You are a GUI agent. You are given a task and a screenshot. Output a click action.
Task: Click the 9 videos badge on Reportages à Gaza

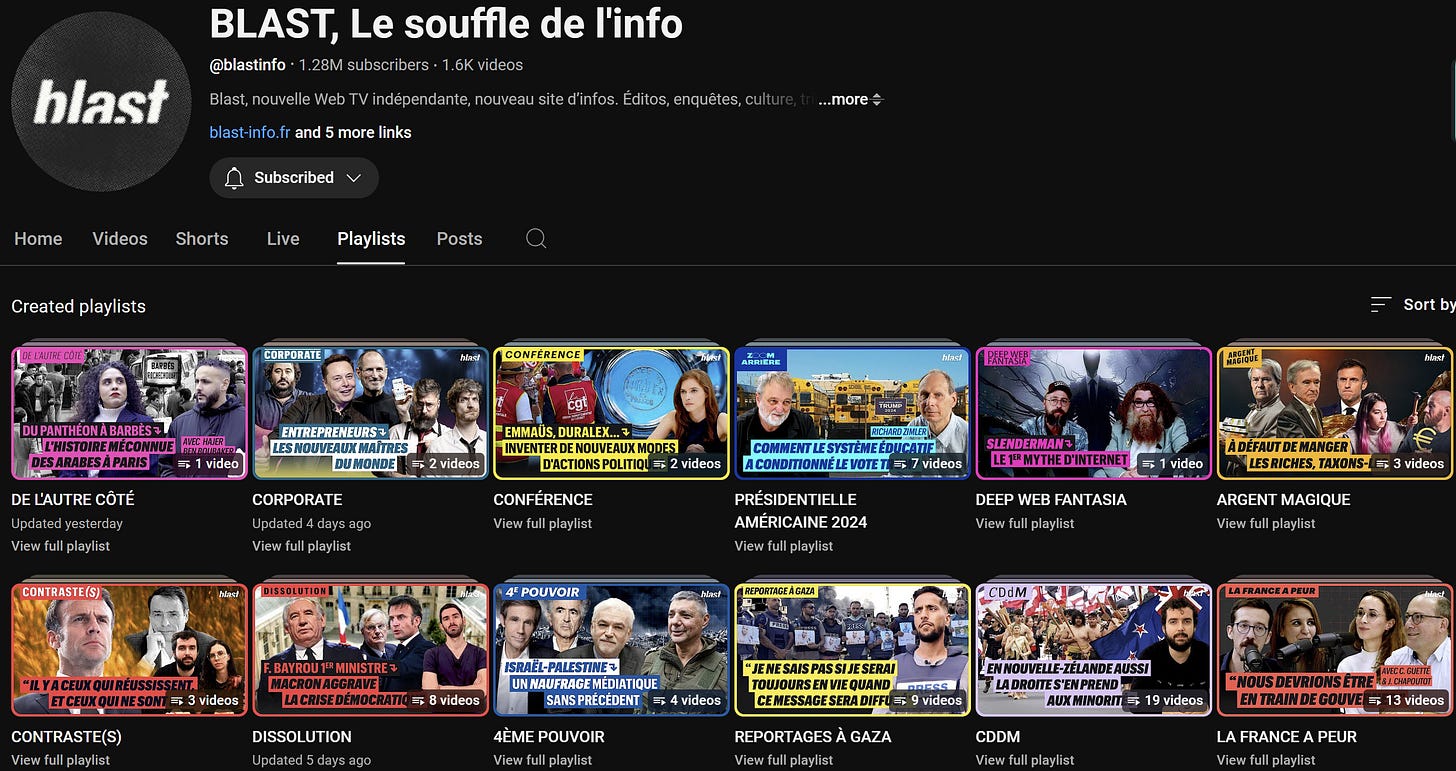(929, 700)
